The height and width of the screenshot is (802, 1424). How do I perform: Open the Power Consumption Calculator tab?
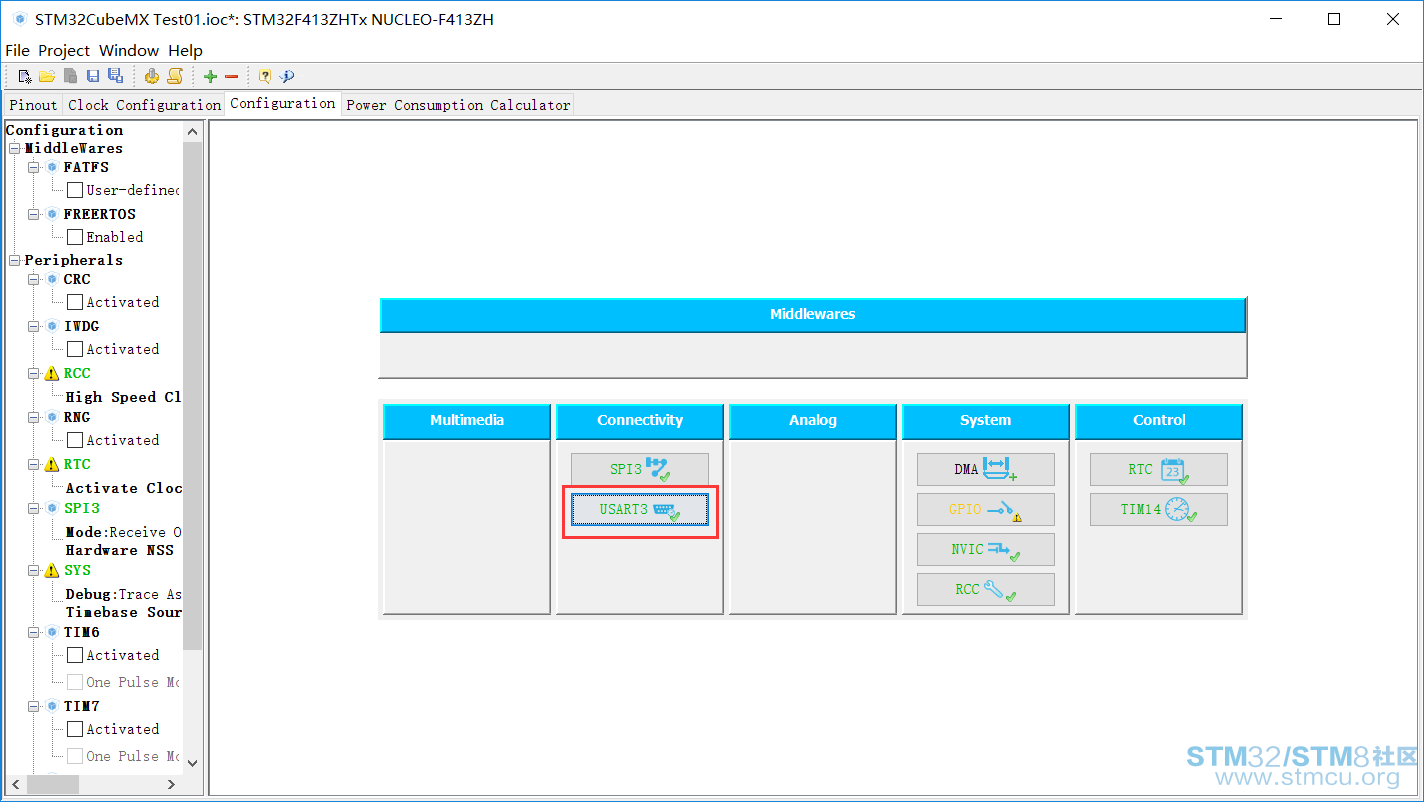click(x=458, y=105)
